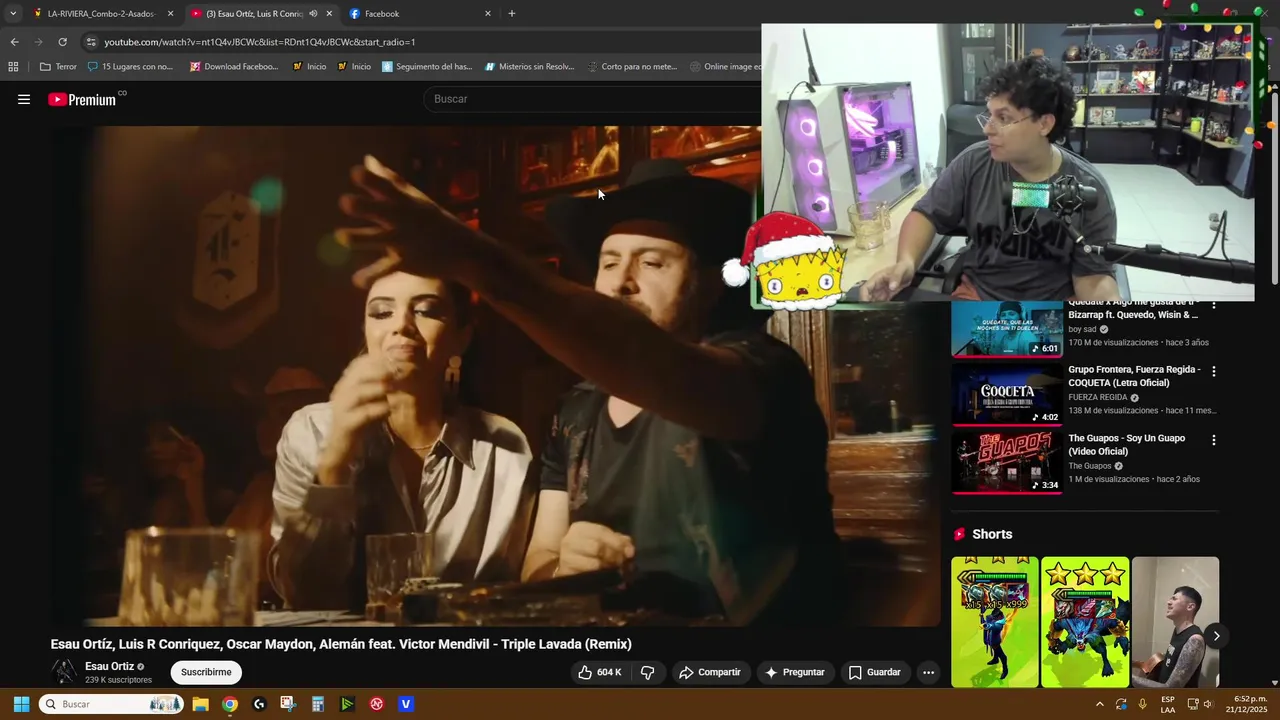Open the Terror bookmarks folder
Image resolution: width=1280 pixels, height=720 pixels.
(58, 67)
